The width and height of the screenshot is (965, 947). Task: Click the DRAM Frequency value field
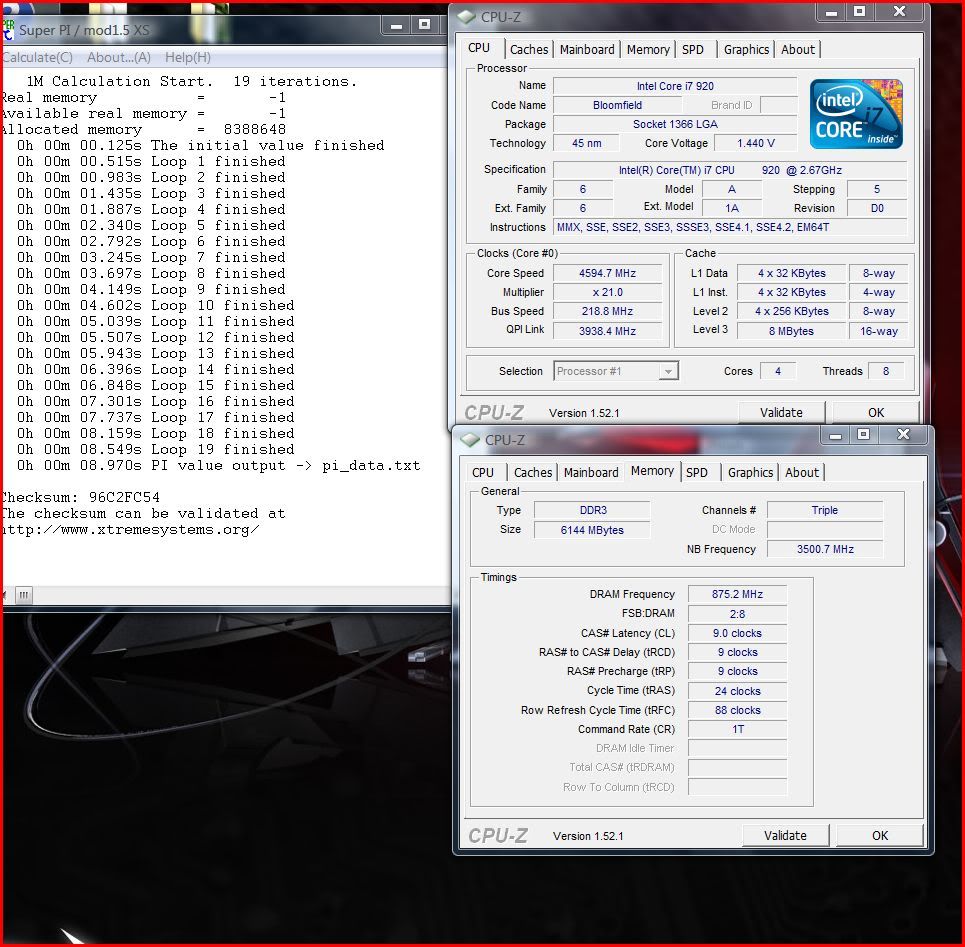click(x=737, y=594)
